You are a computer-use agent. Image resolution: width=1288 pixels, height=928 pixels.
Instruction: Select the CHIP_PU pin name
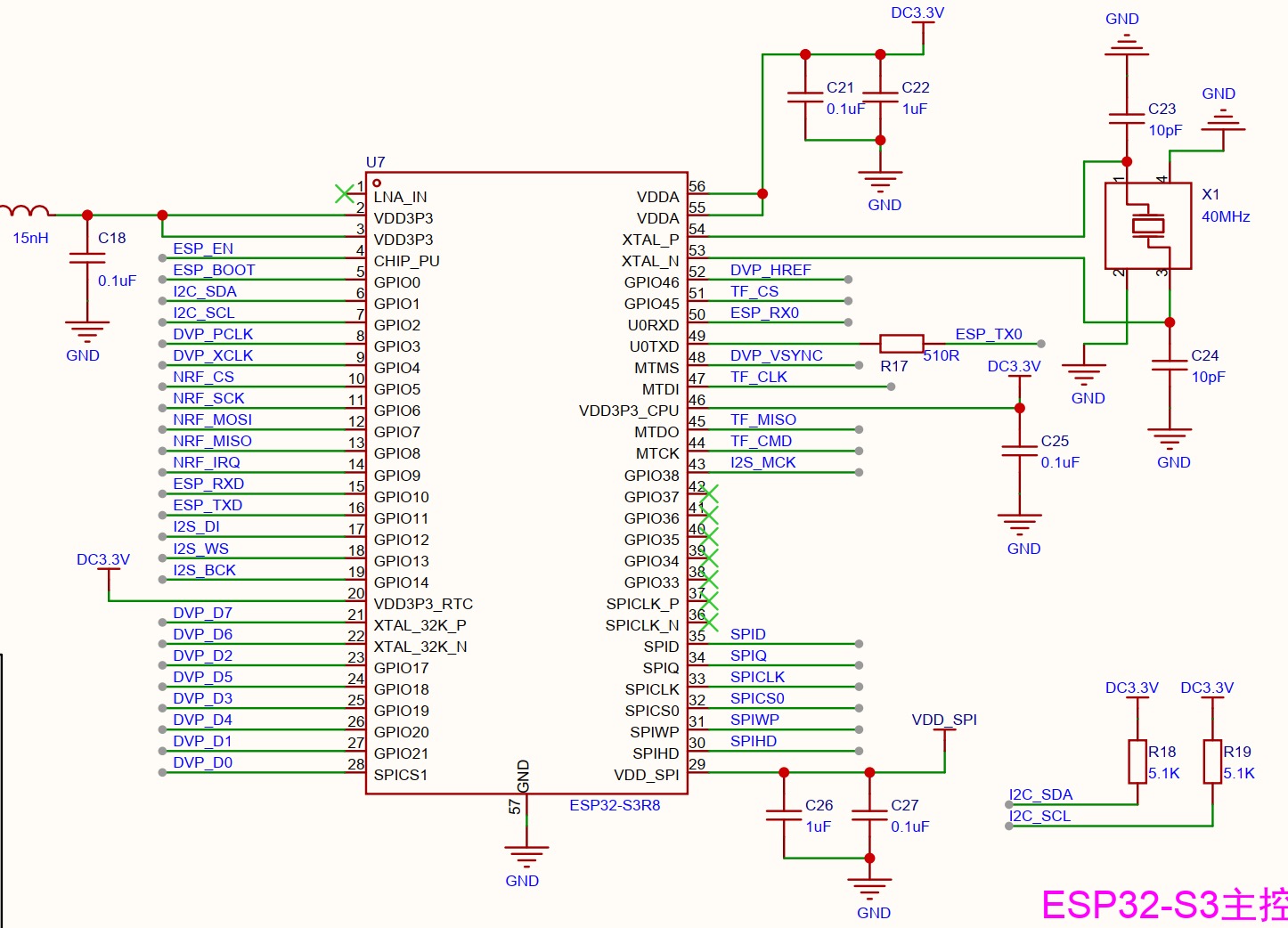(x=407, y=261)
